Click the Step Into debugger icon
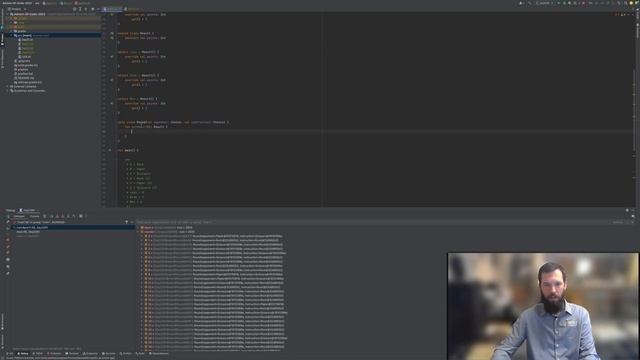This screenshot has height=360, width=640. coord(57,216)
